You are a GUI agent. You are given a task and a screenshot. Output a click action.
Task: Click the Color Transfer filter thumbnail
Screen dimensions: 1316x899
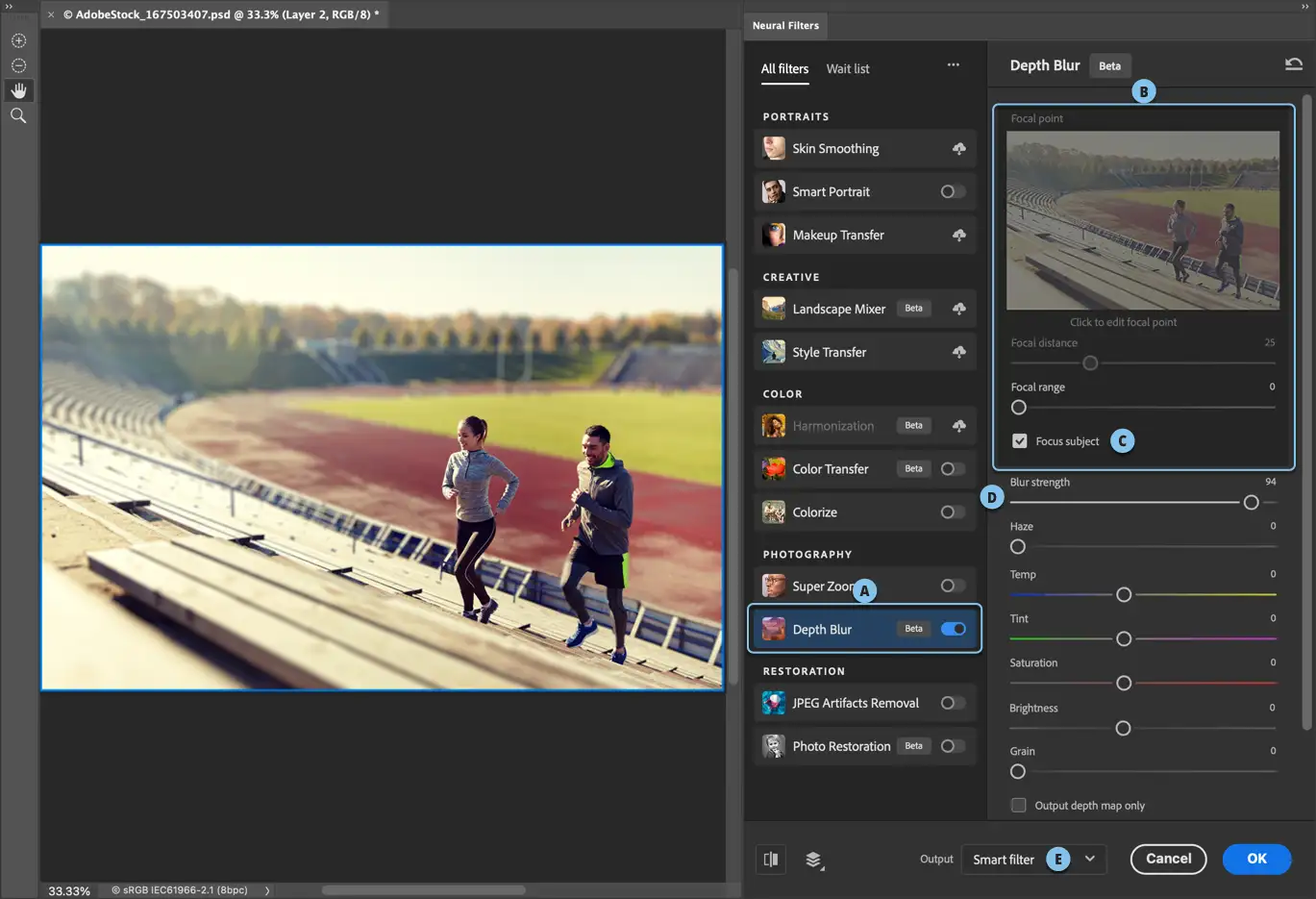click(774, 469)
